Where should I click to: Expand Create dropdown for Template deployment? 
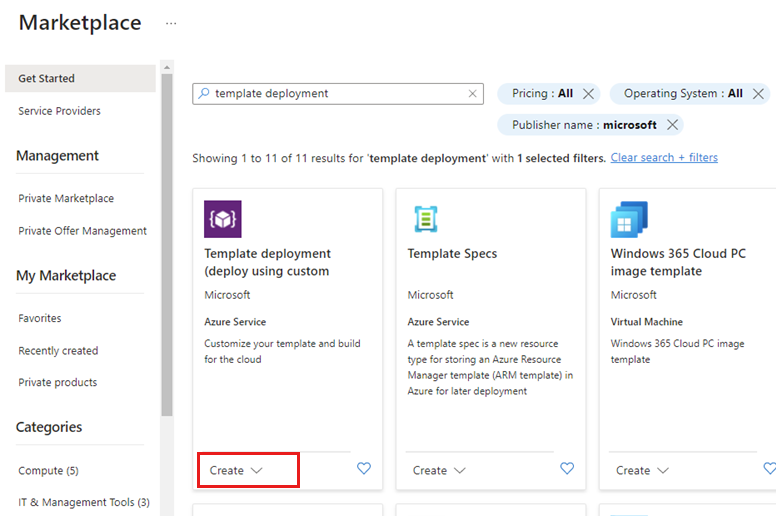point(236,470)
